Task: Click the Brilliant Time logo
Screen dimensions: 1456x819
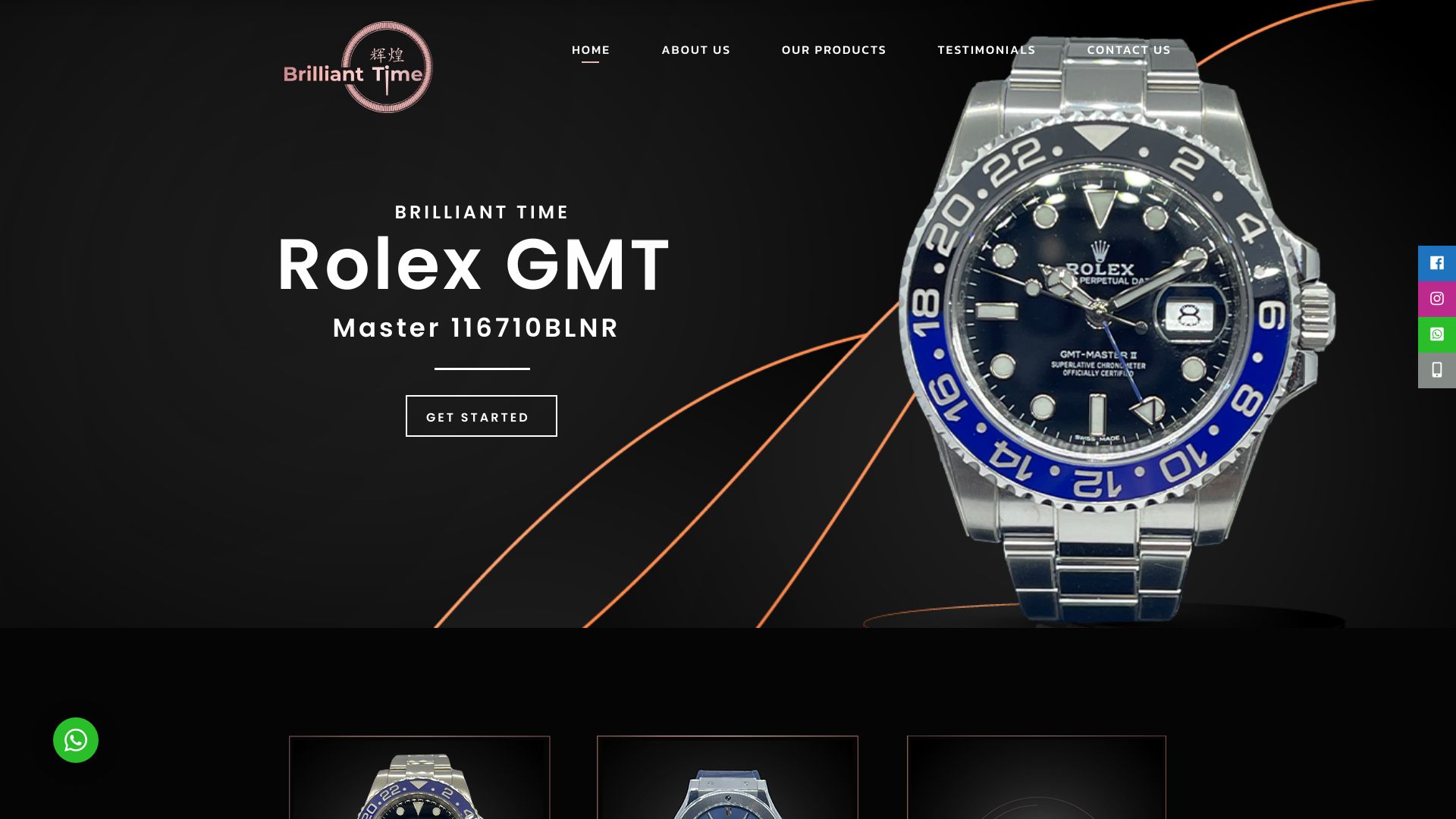Action: (x=358, y=67)
